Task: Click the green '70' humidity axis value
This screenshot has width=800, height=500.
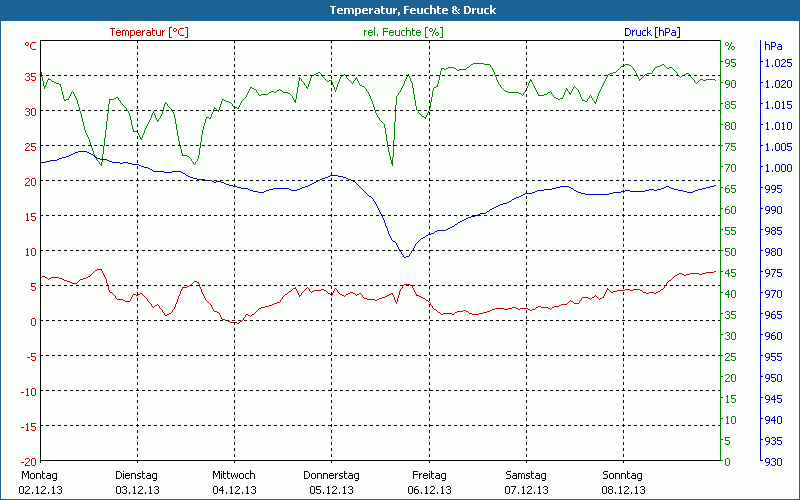Action: tap(731, 168)
